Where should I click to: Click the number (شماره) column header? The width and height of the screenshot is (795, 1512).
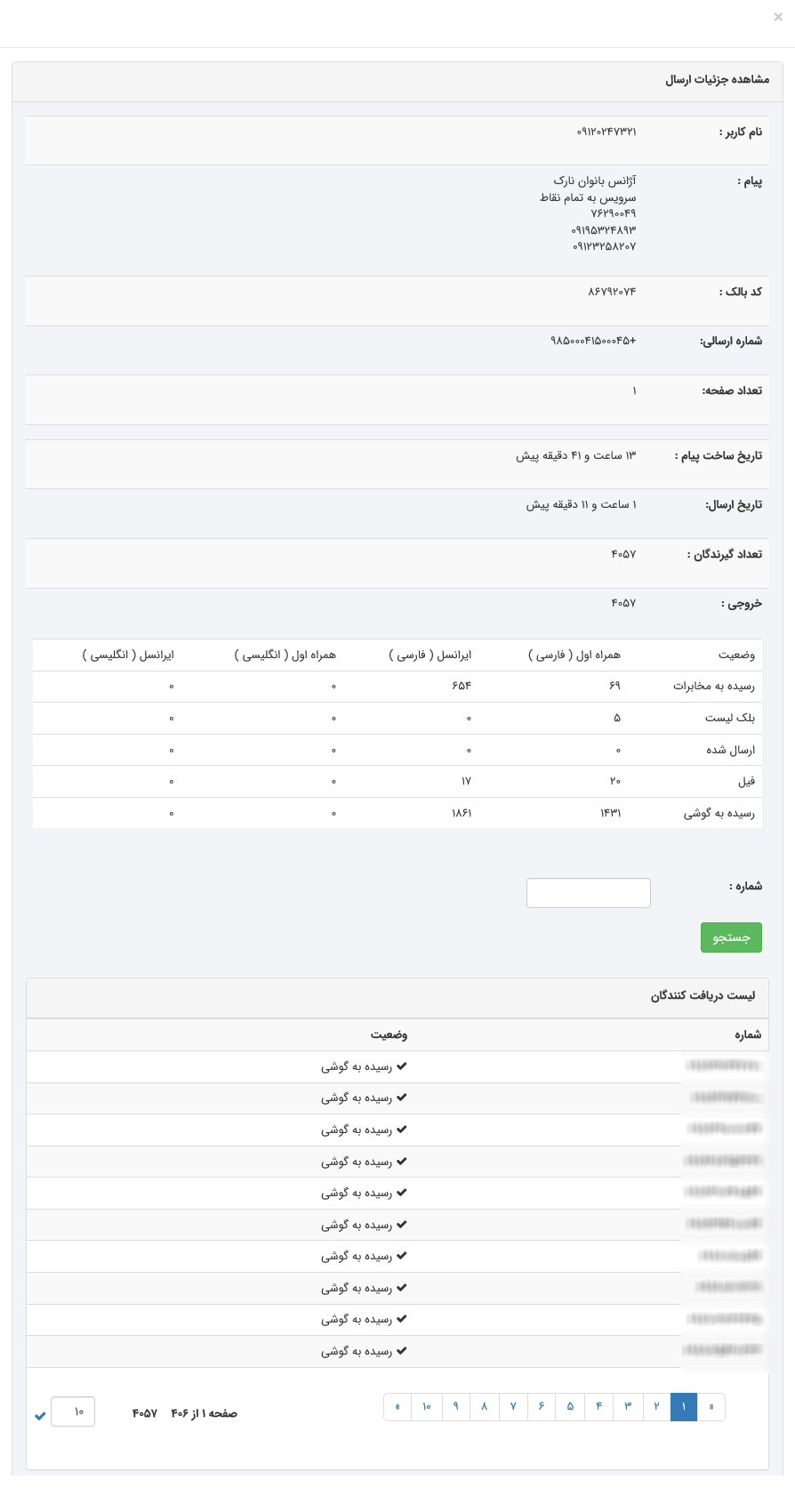747,1034
